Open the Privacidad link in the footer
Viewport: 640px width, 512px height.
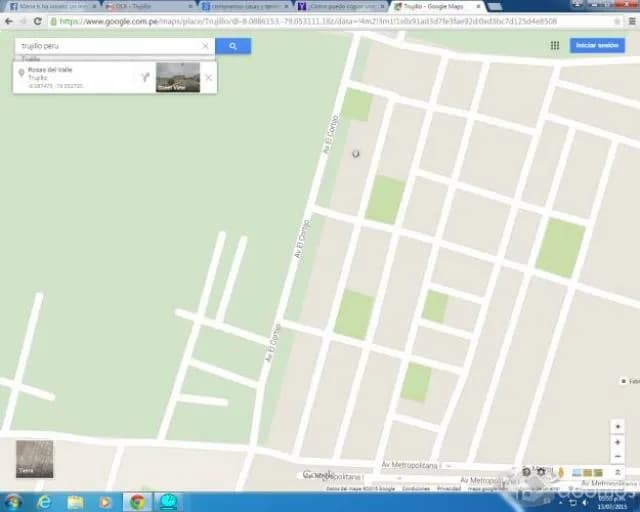coord(449,489)
